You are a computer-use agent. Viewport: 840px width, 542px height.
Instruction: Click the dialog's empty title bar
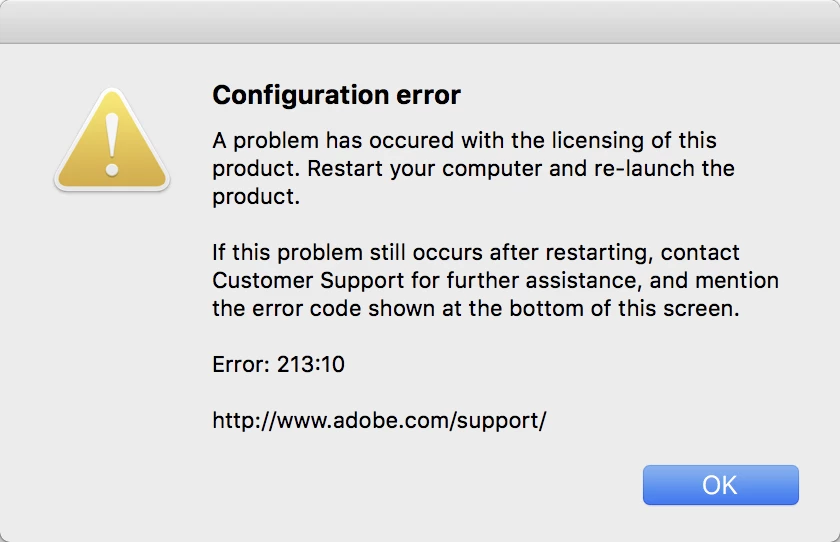click(x=420, y=21)
